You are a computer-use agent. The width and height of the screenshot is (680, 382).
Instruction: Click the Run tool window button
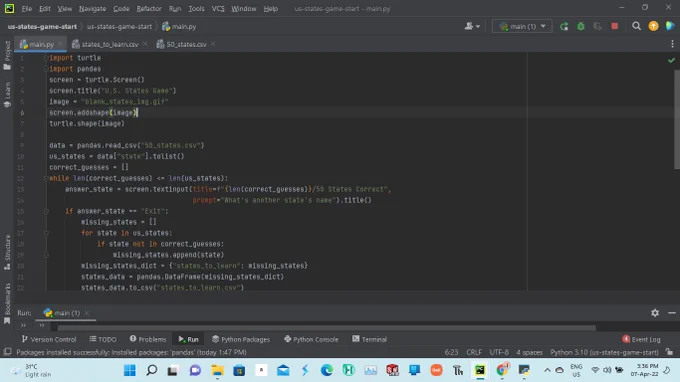pyautogui.click(x=188, y=339)
